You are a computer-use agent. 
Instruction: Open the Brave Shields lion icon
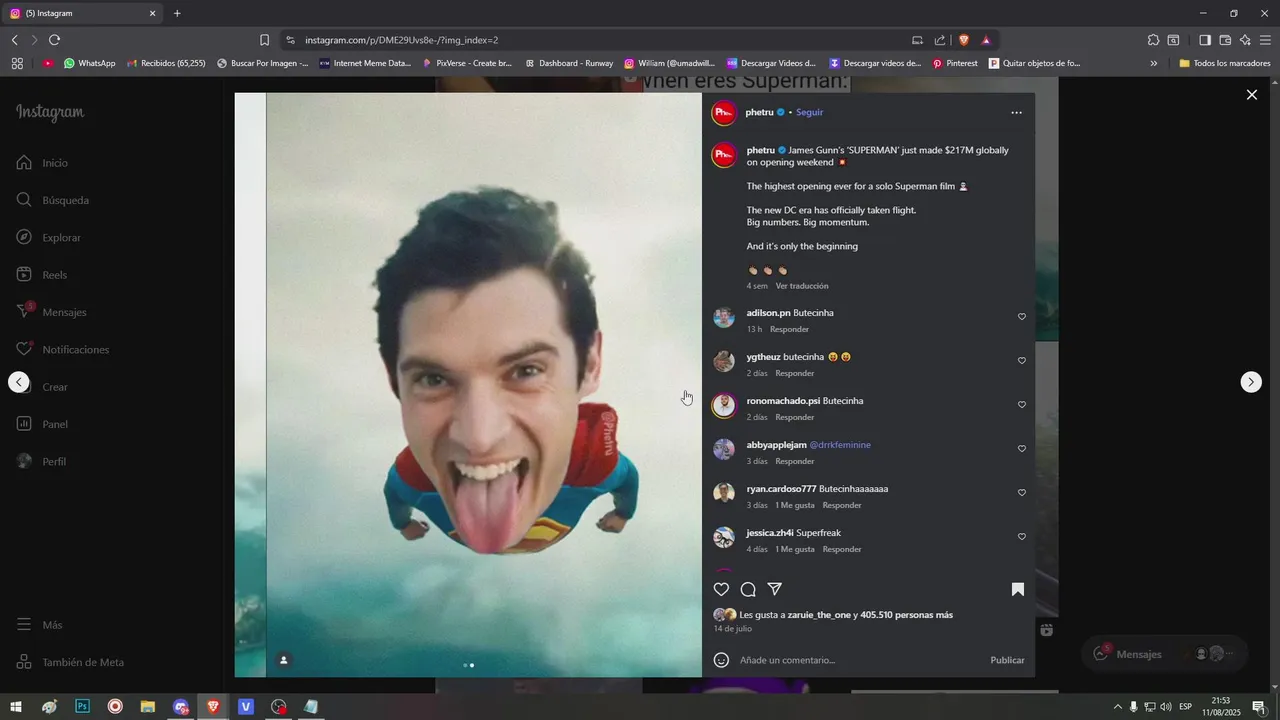click(x=964, y=40)
